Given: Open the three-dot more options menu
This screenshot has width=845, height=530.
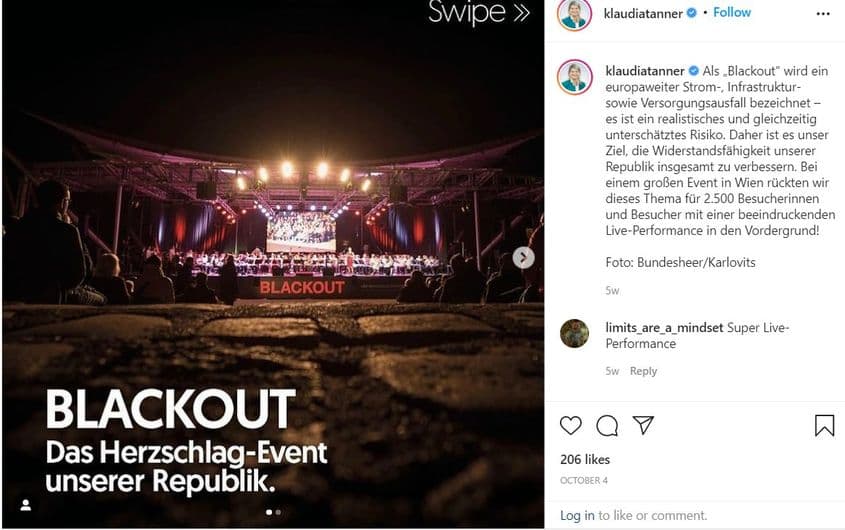Looking at the screenshot, I should coord(823,14).
